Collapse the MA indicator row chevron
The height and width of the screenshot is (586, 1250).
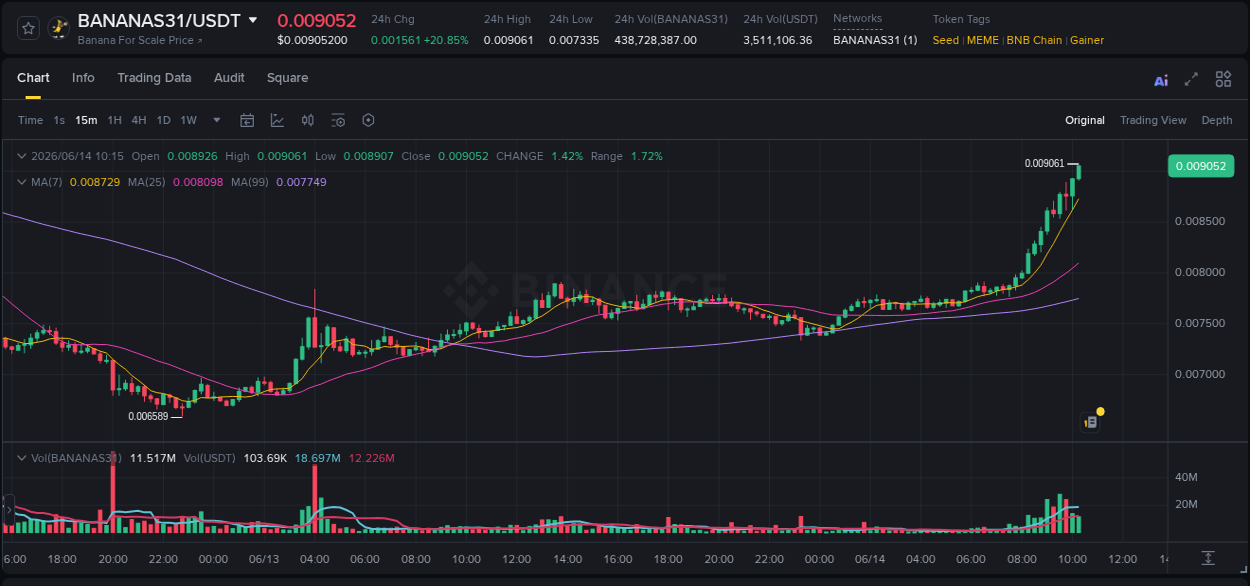pos(22,182)
